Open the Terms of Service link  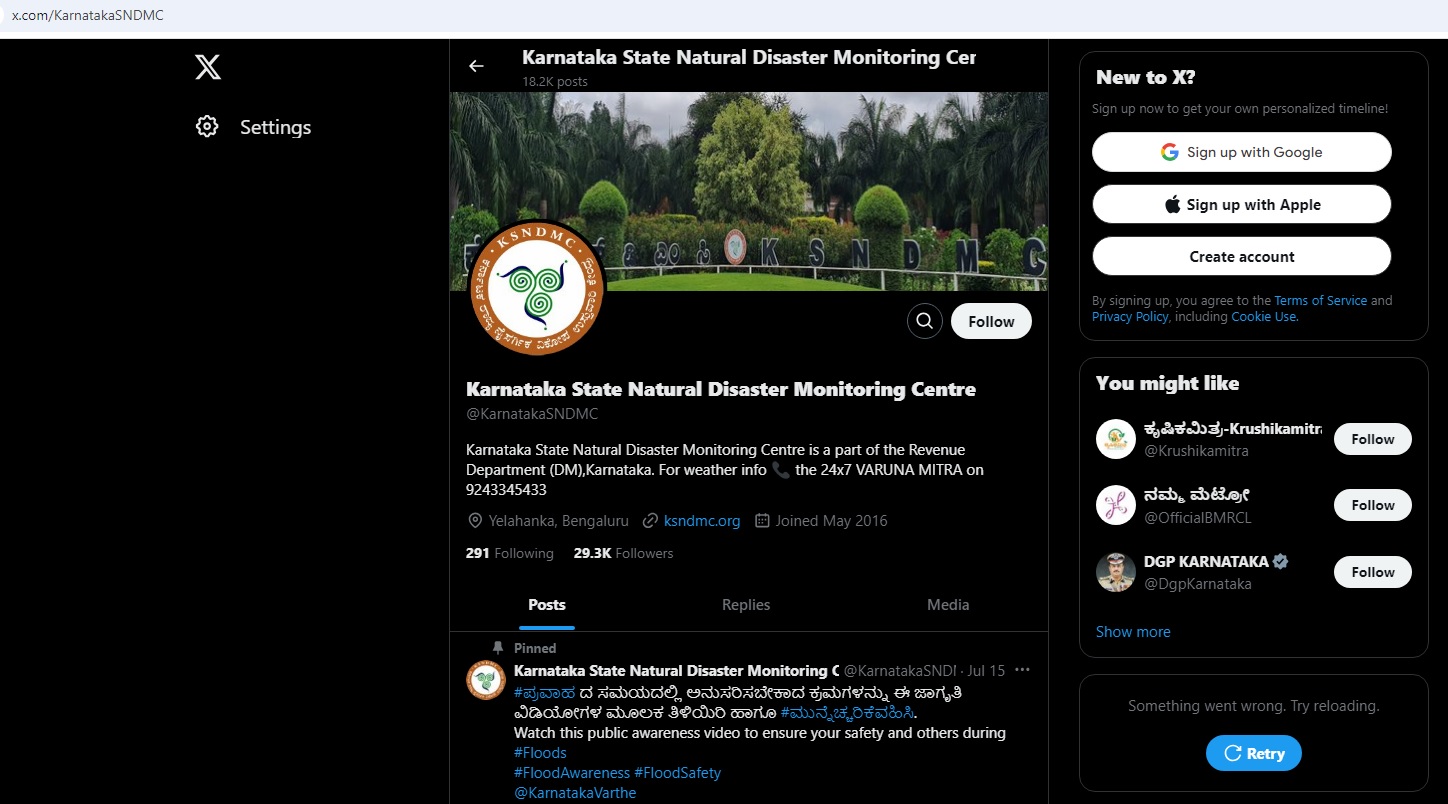[1320, 300]
